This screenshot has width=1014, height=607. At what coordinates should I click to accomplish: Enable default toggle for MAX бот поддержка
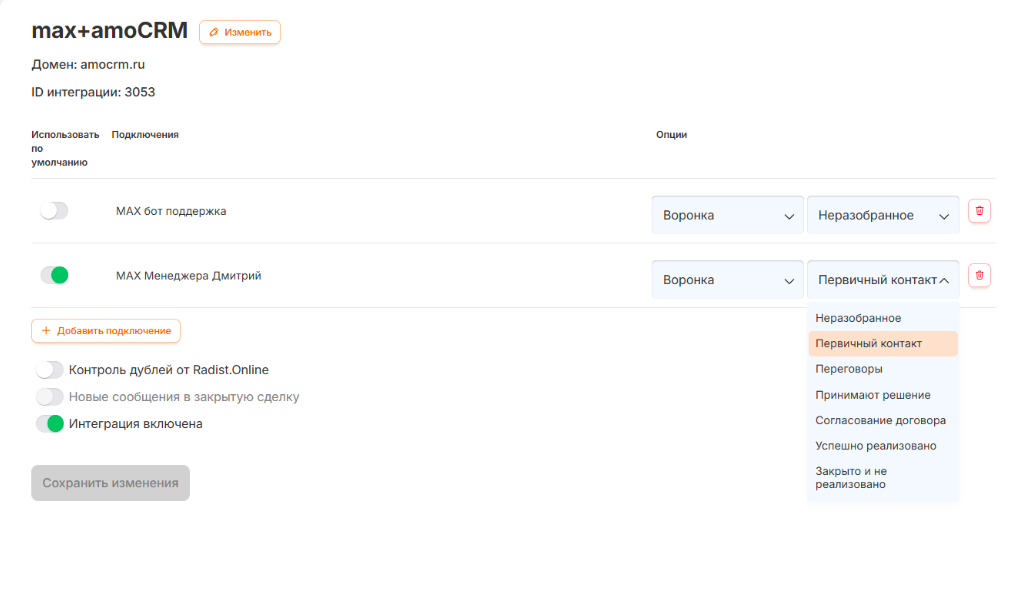[x=54, y=211]
